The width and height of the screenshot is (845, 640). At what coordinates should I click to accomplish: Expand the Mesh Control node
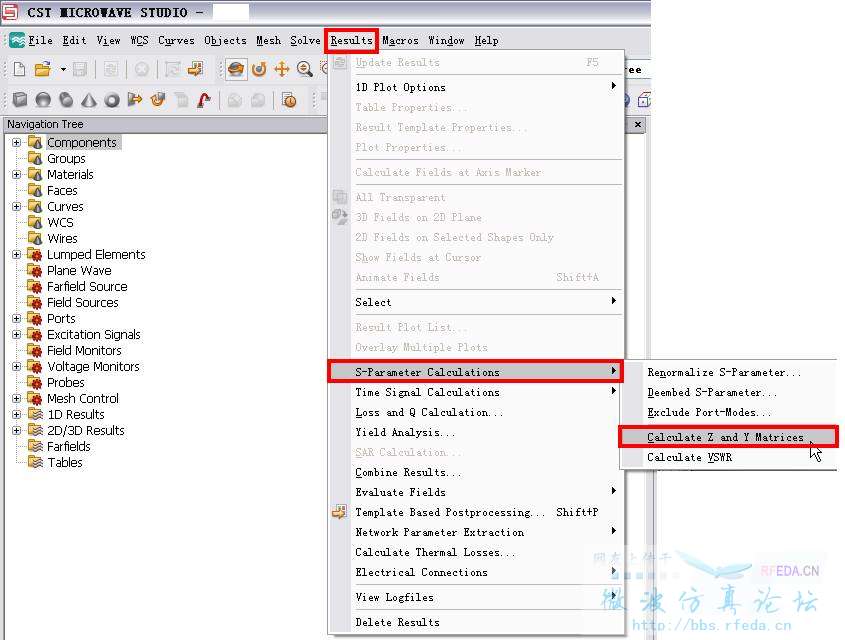pos(17,399)
